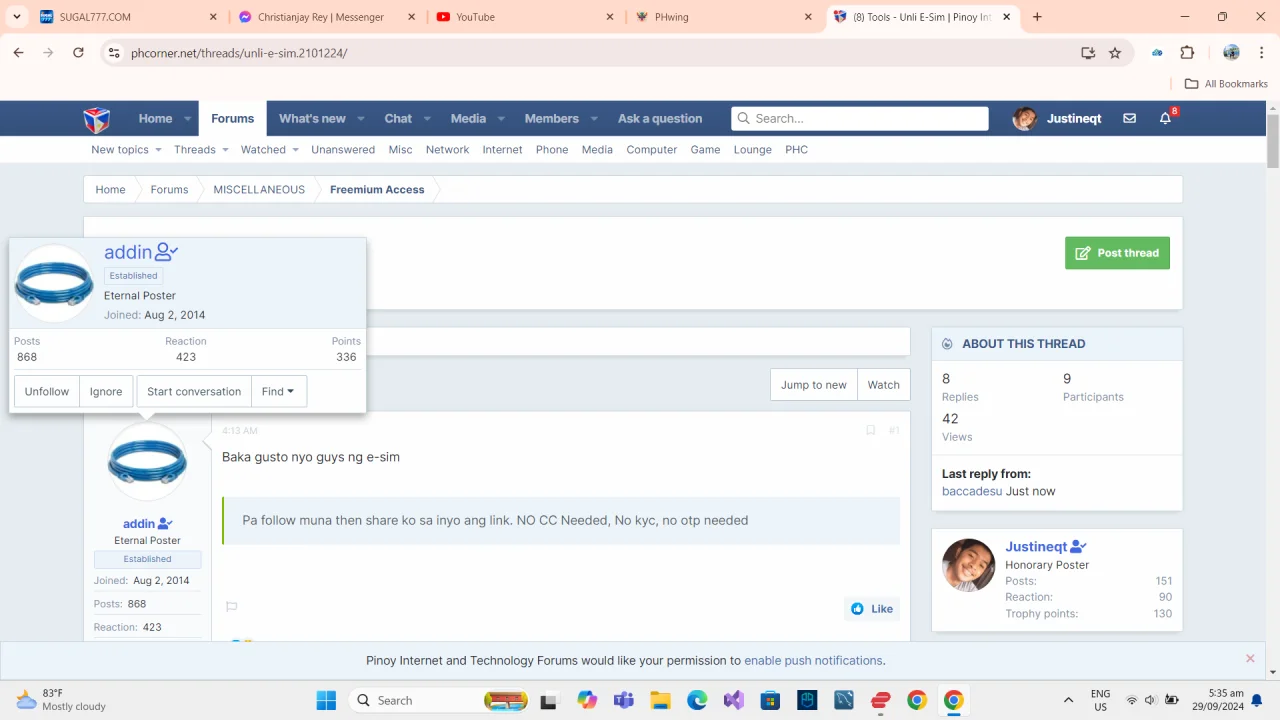Image resolution: width=1280 pixels, height=720 pixels.
Task: Click the Watch thread button
Action: [883, 385]
